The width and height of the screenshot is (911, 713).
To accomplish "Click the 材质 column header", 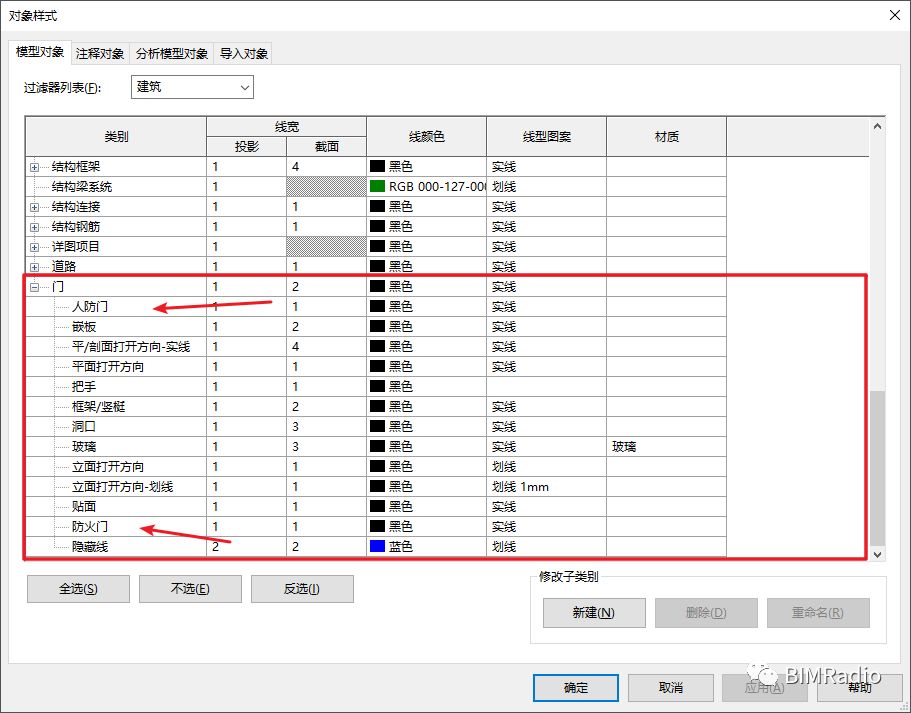I will [x=666, y=137].
